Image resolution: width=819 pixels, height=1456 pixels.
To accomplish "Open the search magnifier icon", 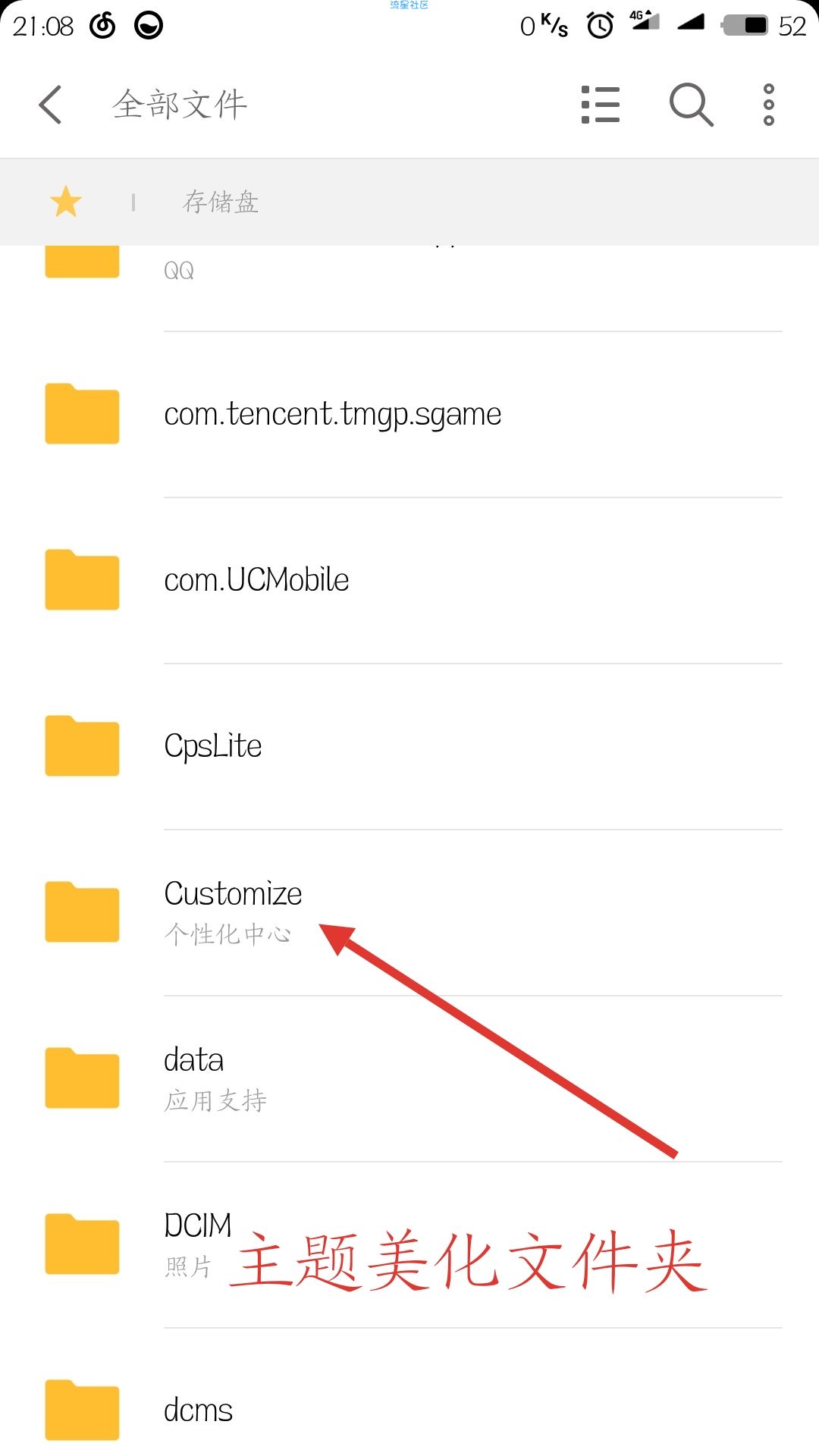I will coord(691,105).
